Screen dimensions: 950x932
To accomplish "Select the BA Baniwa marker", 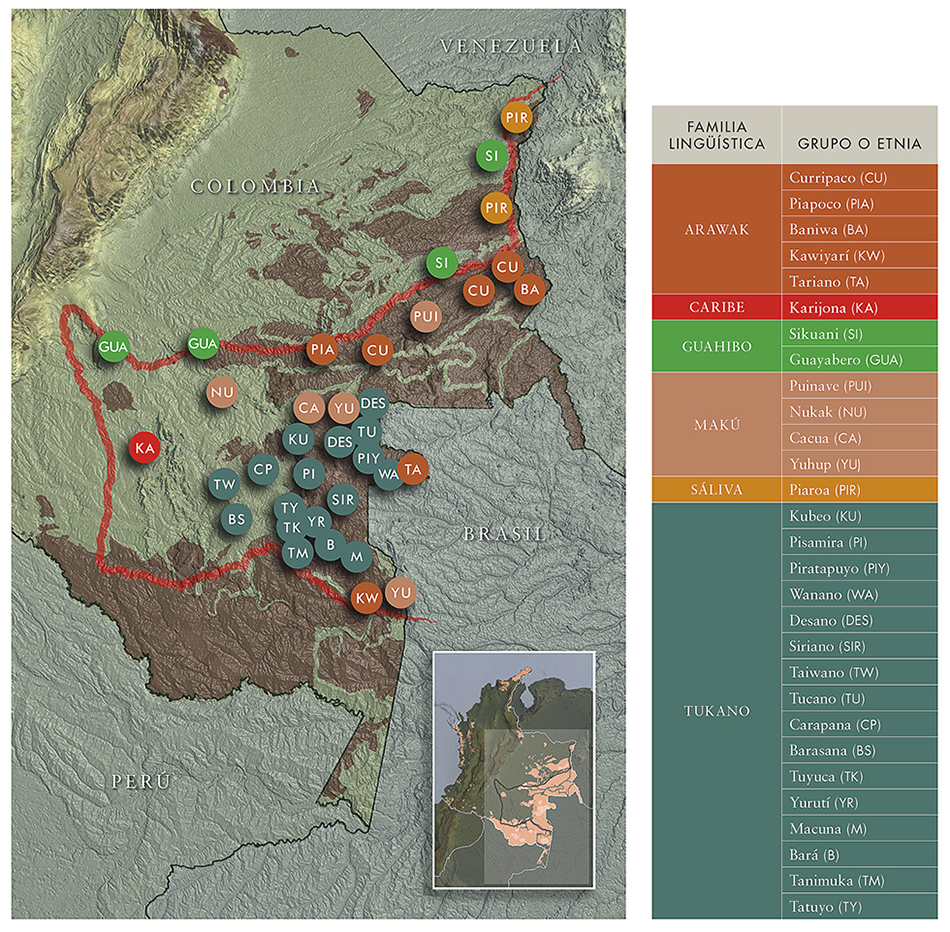I will tap(529, 289).
